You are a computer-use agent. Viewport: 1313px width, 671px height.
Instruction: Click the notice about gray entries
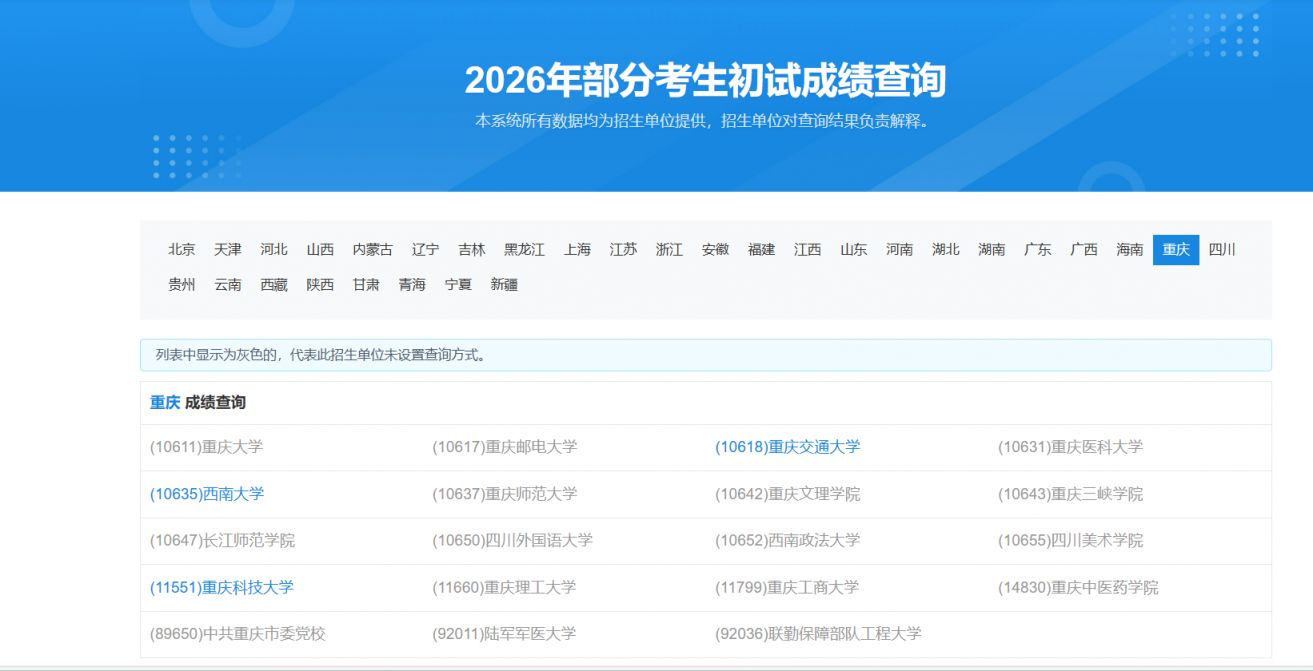tap(706, 355)
